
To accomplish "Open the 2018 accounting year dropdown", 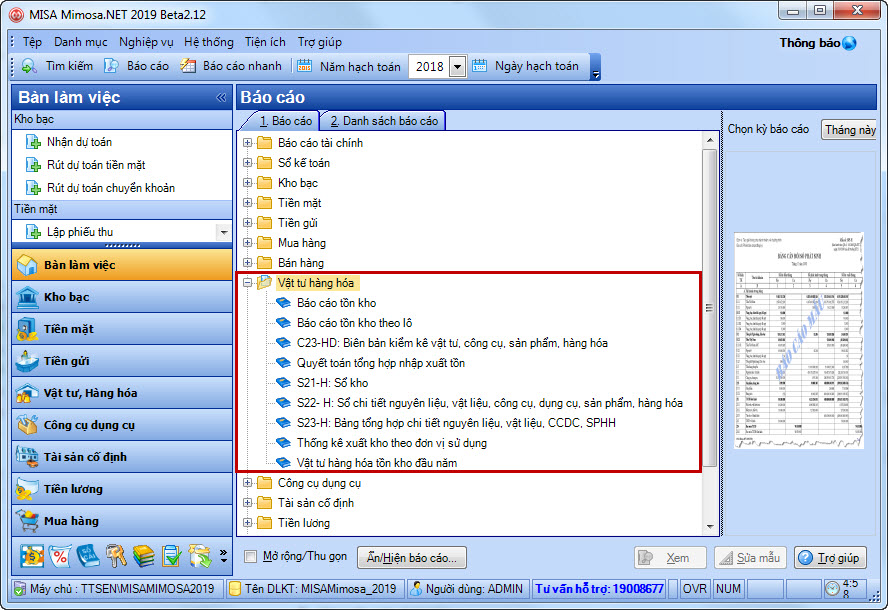I will [x=458, y=67].
